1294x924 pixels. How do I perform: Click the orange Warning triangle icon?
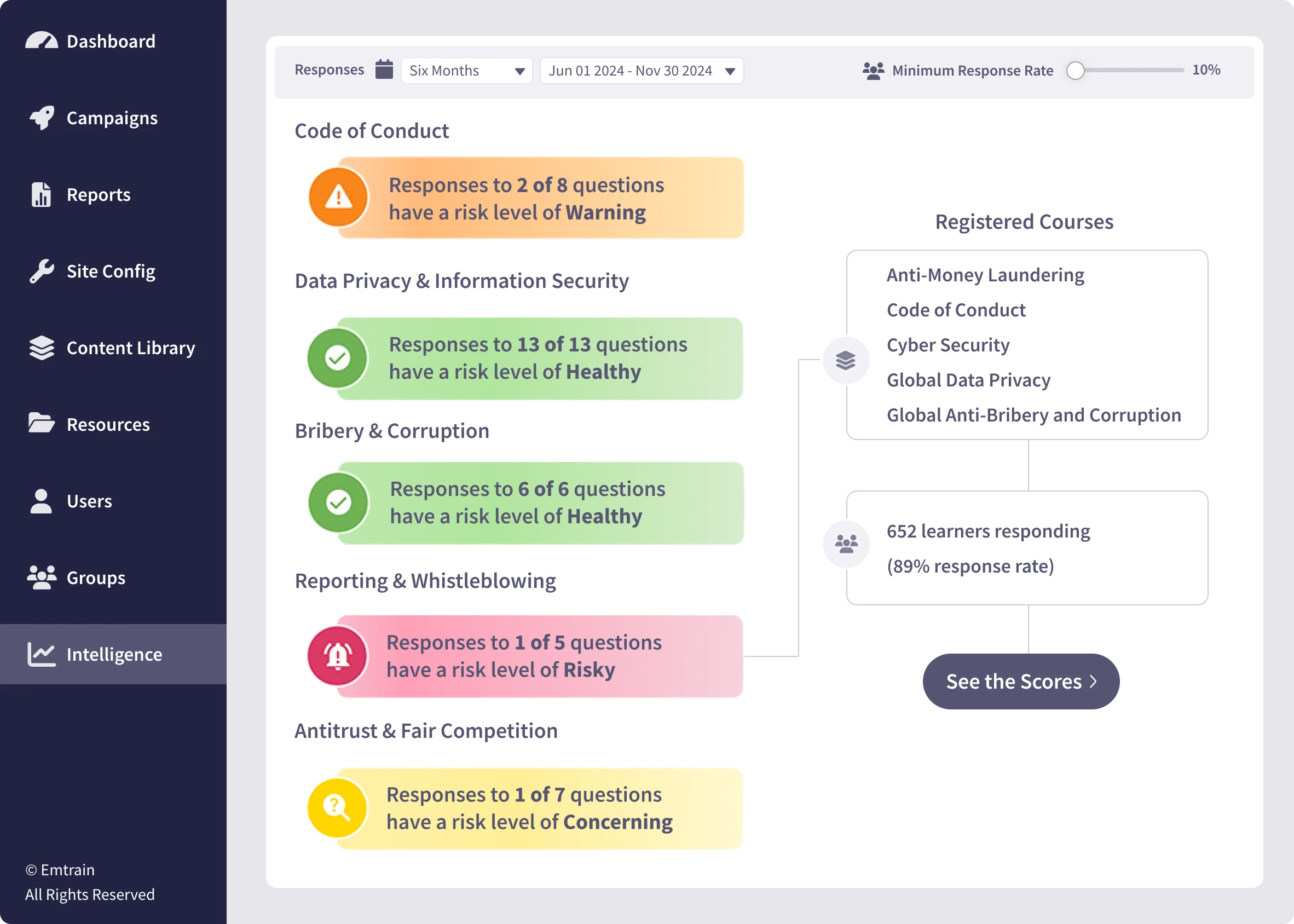click(x=338, y=198)
